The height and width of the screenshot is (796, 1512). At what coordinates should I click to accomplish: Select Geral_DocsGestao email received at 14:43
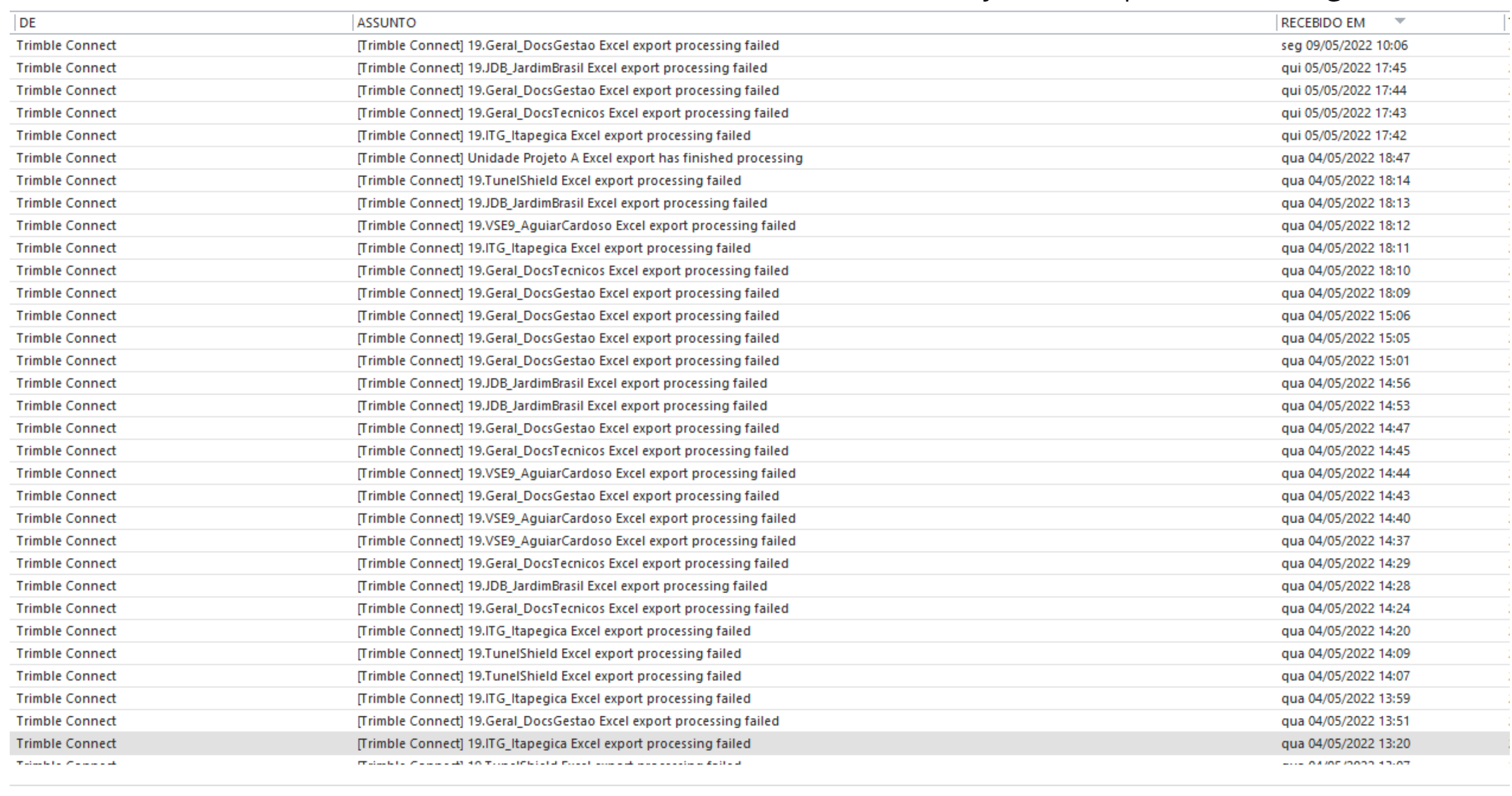[759, 496]
